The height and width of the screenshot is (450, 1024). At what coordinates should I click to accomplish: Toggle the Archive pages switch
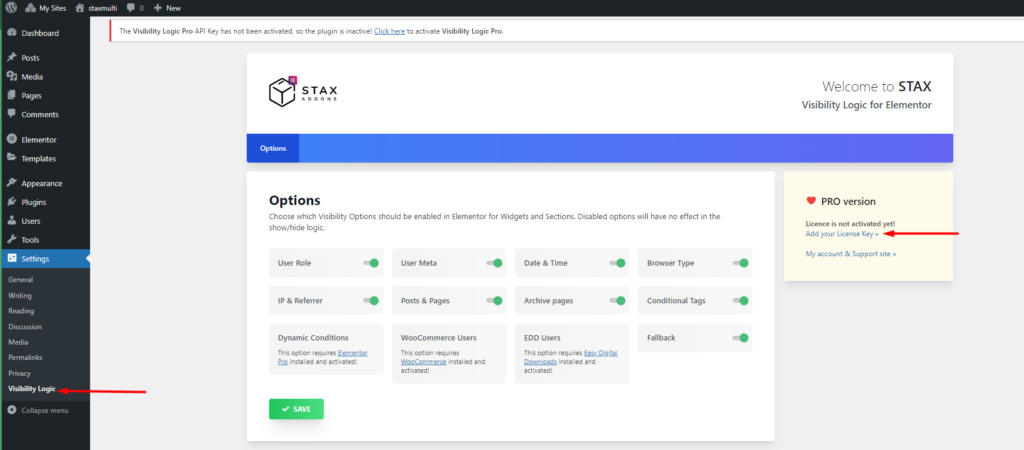pyautogui.click(x=617, y=301)
